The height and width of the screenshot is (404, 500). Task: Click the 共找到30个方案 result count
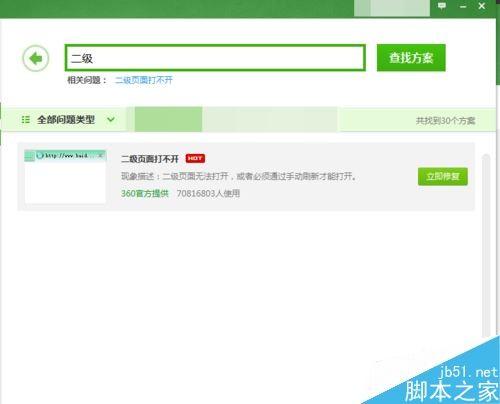pos(445,120)
